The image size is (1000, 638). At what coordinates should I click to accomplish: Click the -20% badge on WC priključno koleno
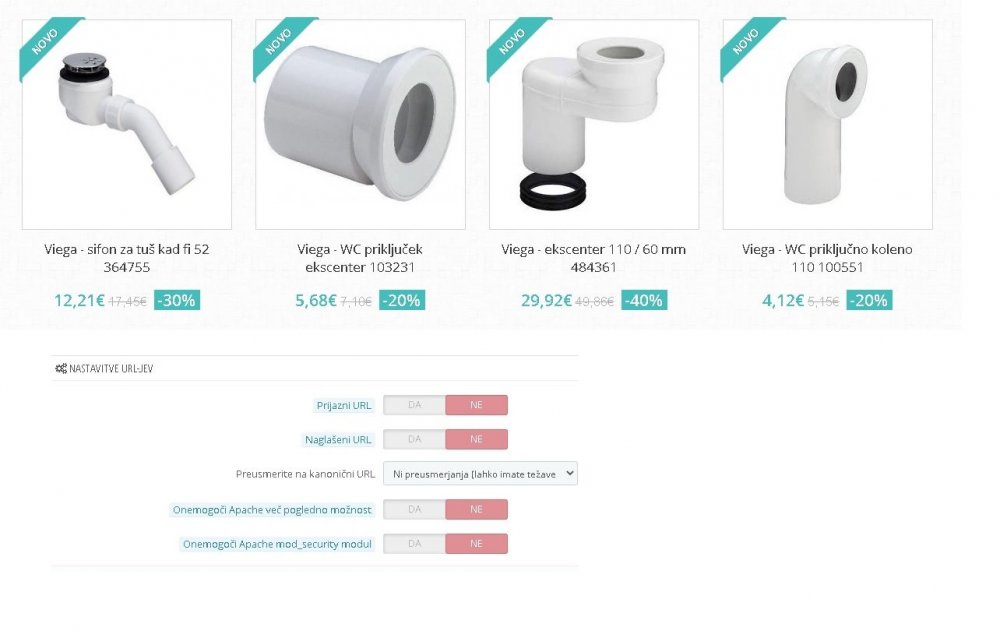coord(869,300)
